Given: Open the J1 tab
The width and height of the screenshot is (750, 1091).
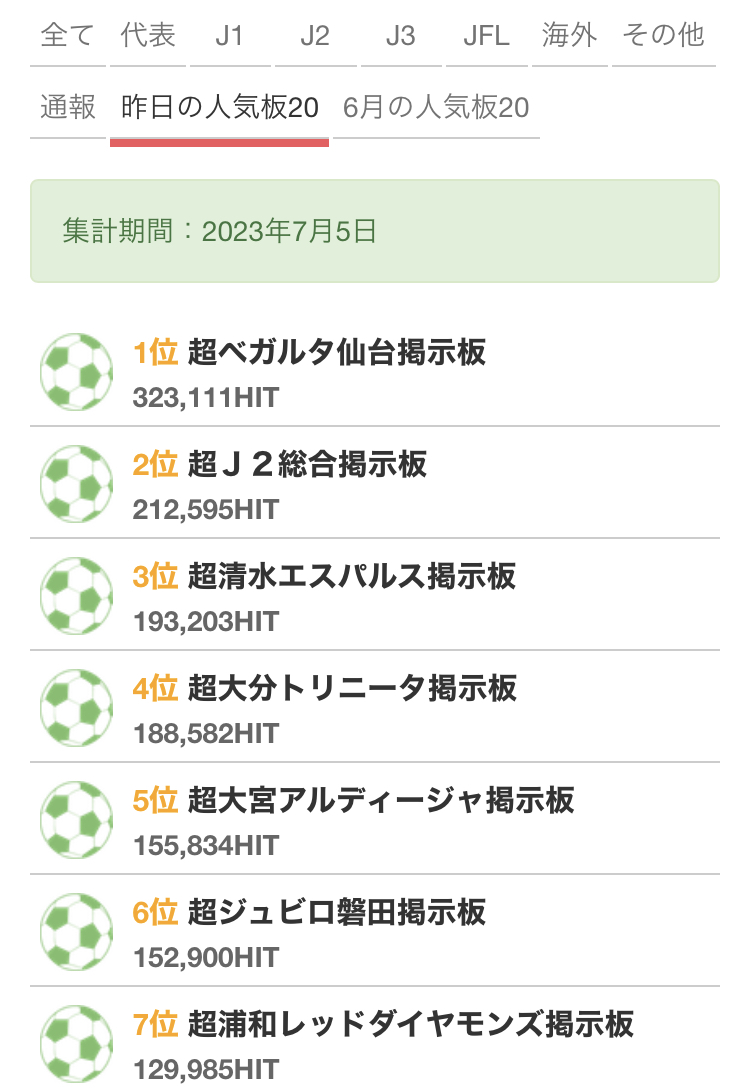Looking at the screenshot, I should [x=229, y=37].
